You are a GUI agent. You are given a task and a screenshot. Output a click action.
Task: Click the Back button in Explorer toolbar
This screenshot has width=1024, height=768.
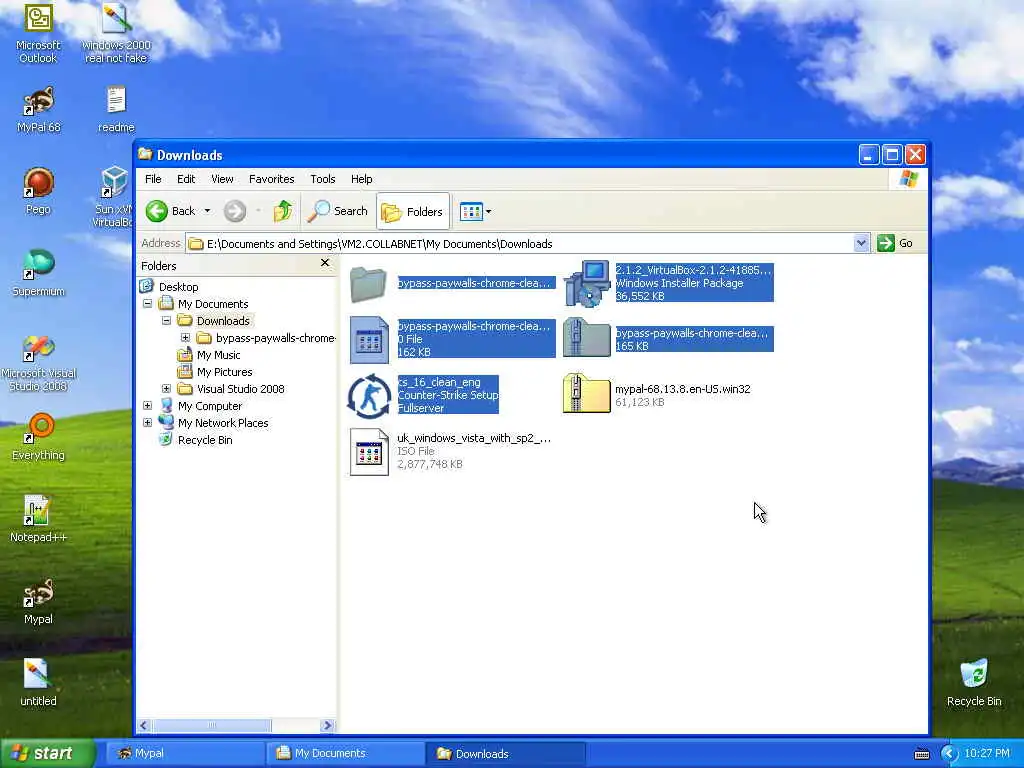coord(170,211)
